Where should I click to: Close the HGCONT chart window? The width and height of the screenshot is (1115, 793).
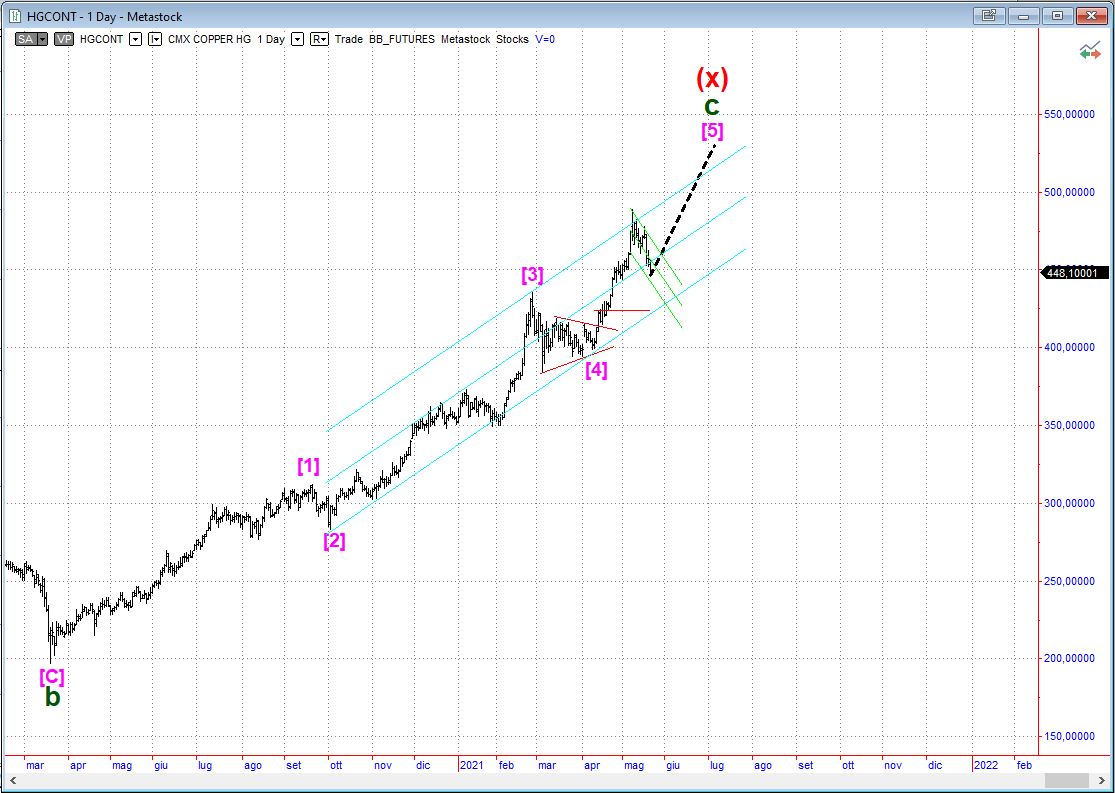1090,15
